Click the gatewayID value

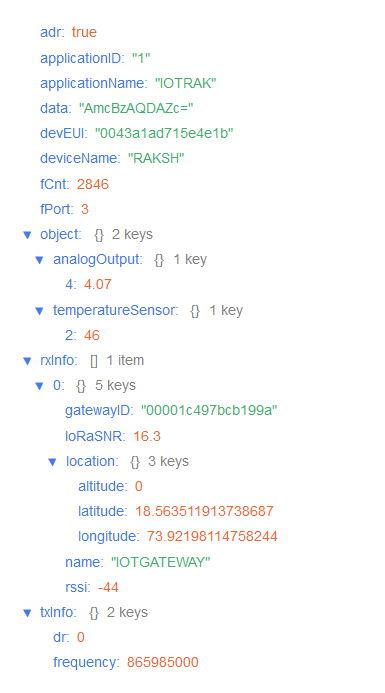tap(209, 411)
